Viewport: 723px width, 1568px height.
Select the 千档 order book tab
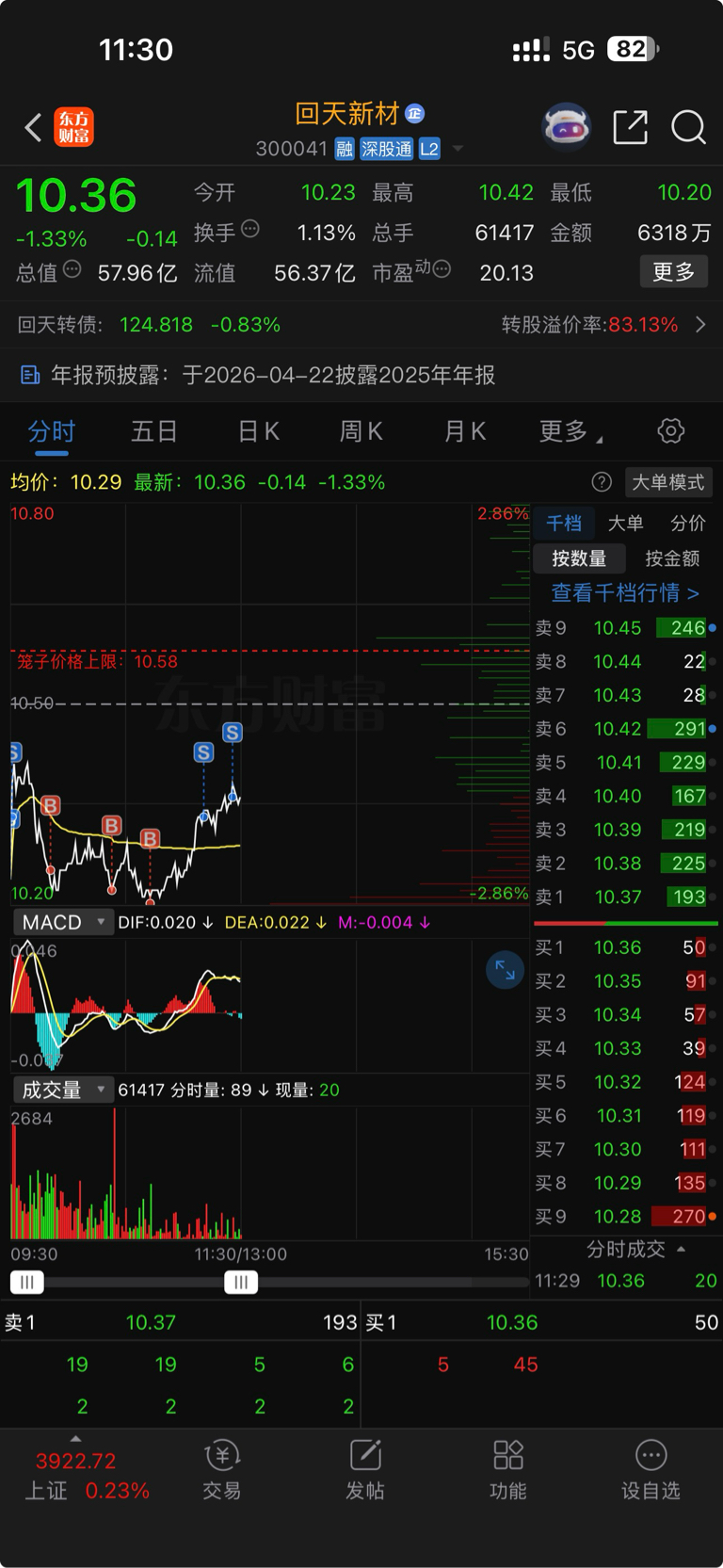coord(564,524)
